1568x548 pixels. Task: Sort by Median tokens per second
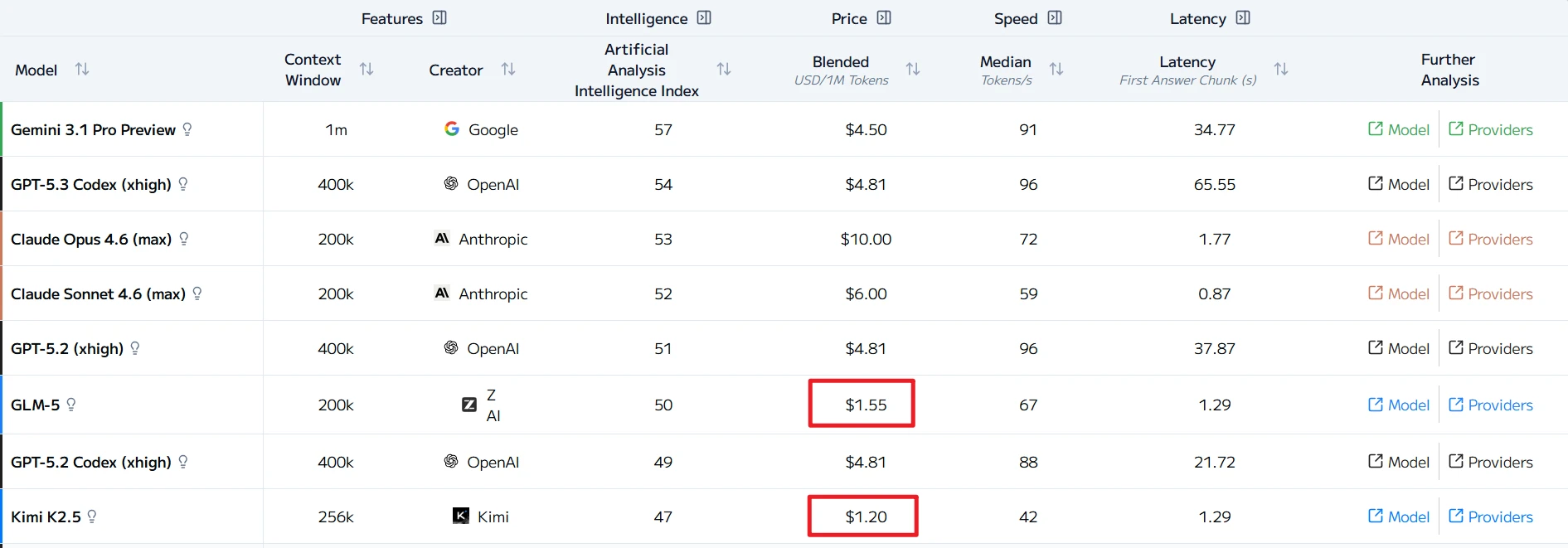[x=1056, y=70]
